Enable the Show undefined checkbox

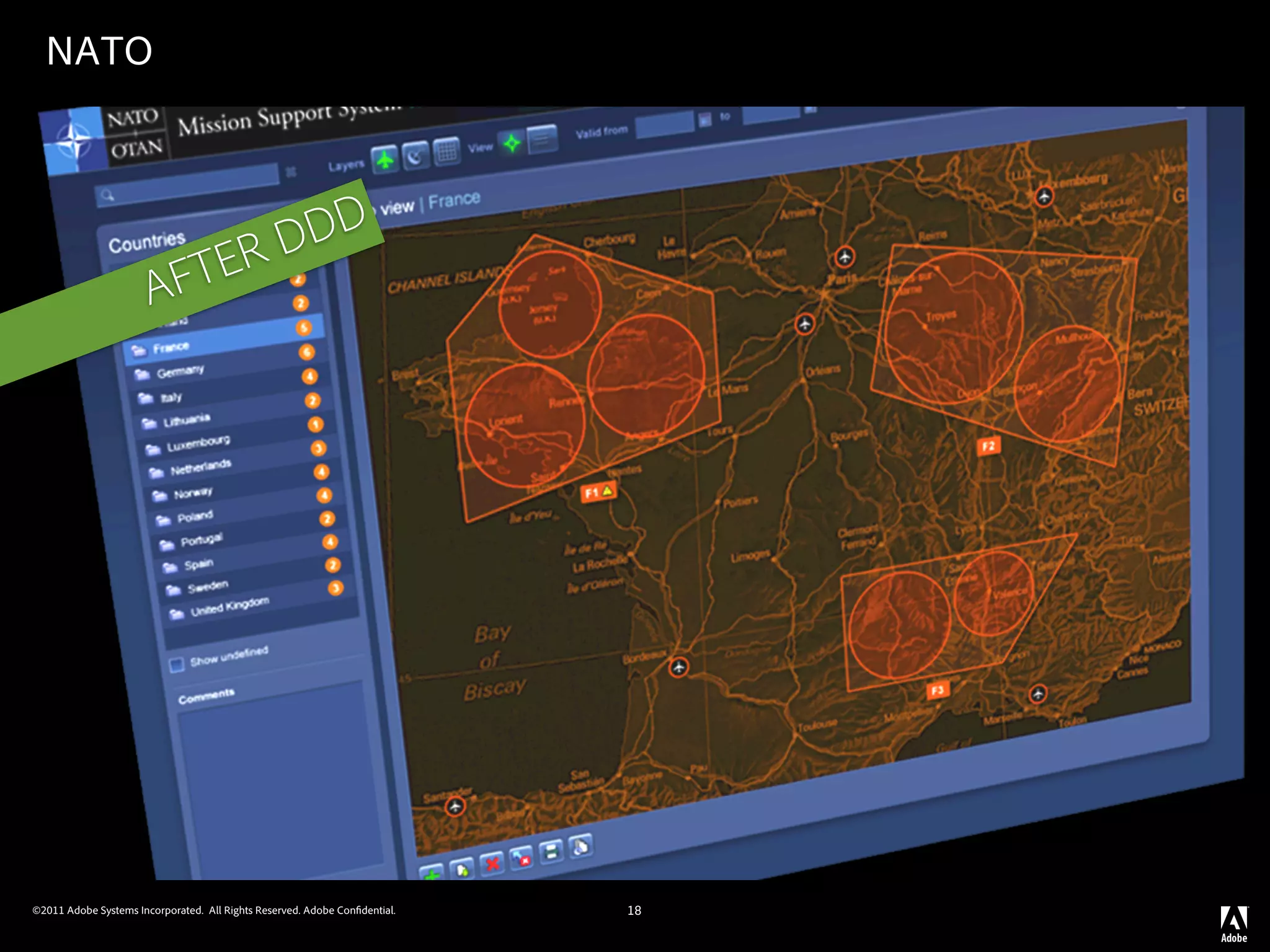(x=177, y=665)
